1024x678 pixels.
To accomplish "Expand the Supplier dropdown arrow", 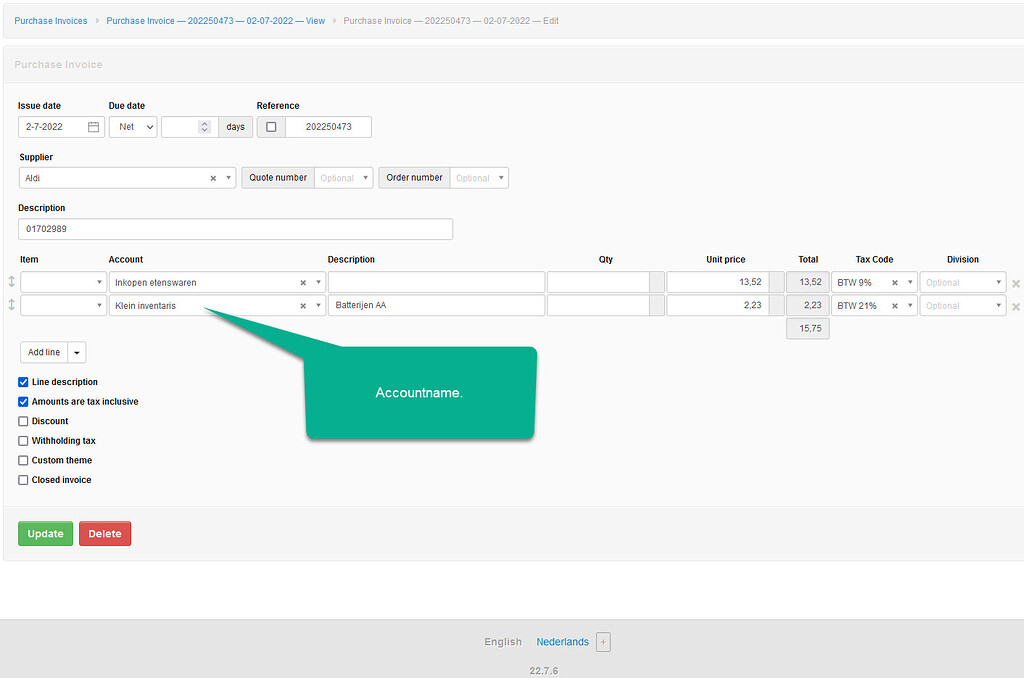I will [x=229, y=178].
